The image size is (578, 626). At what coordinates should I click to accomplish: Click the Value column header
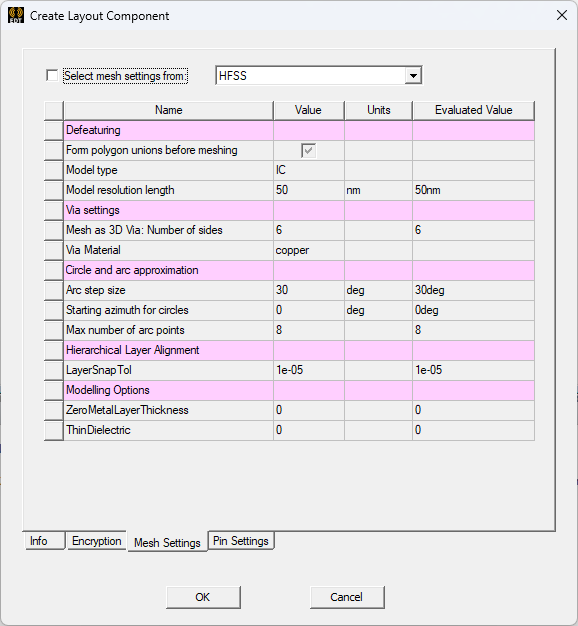[x=309, y=110]
